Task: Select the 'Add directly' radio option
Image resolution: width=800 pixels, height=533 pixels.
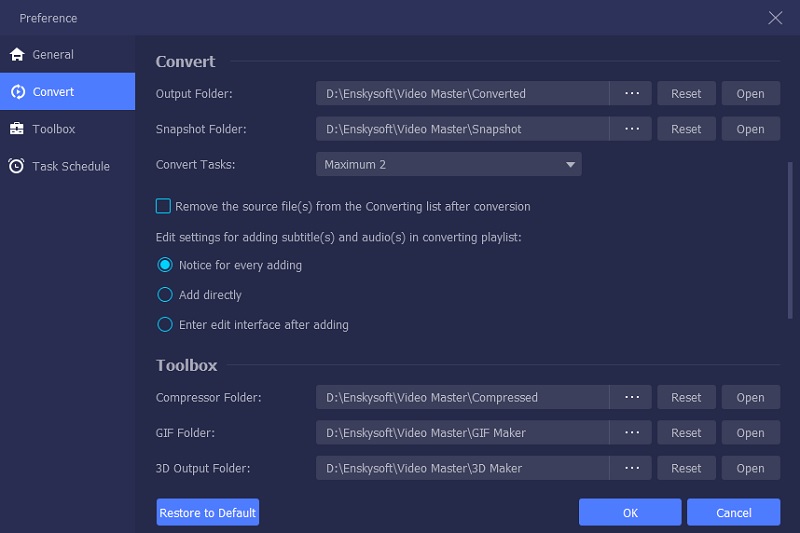Action: (x=165, y=295)
